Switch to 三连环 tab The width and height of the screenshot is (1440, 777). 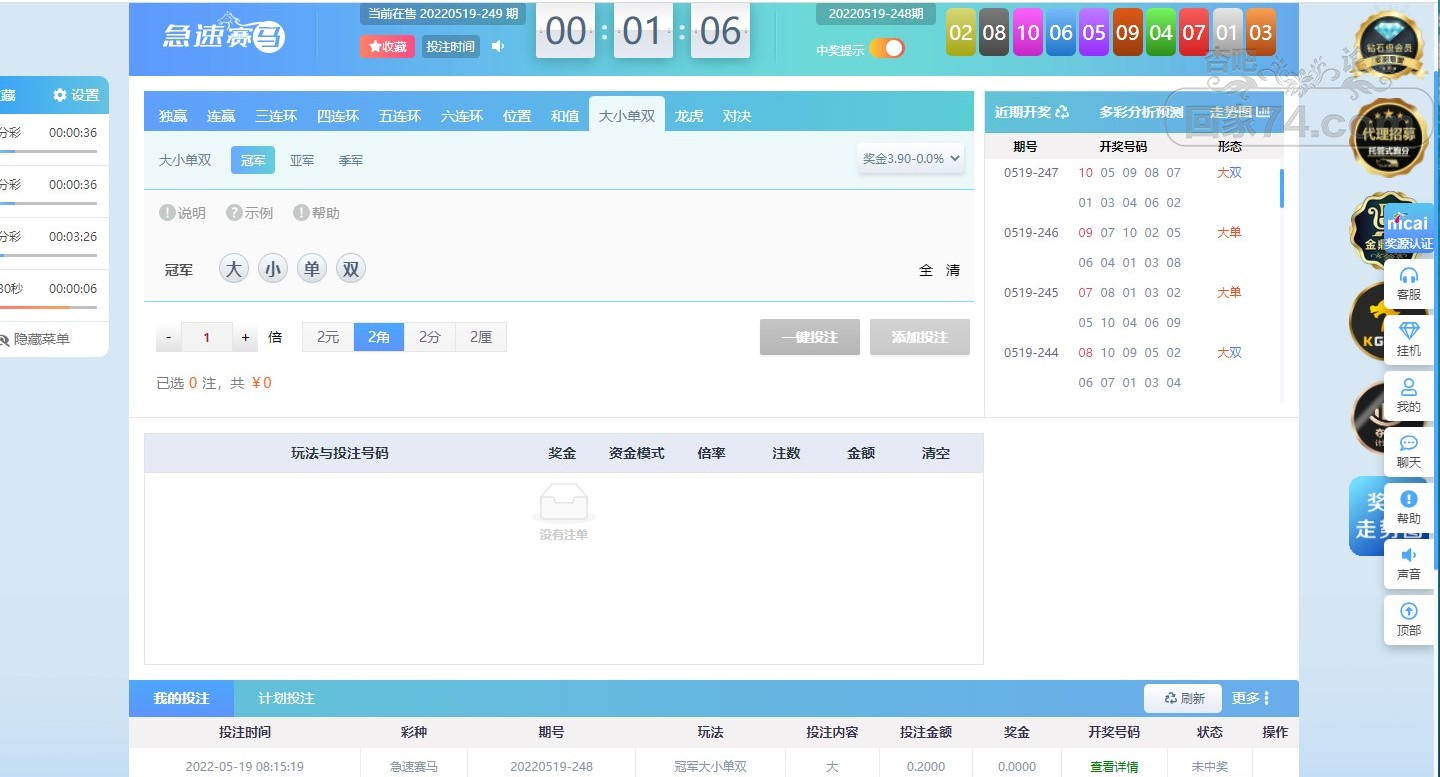[x=276, y=116]
